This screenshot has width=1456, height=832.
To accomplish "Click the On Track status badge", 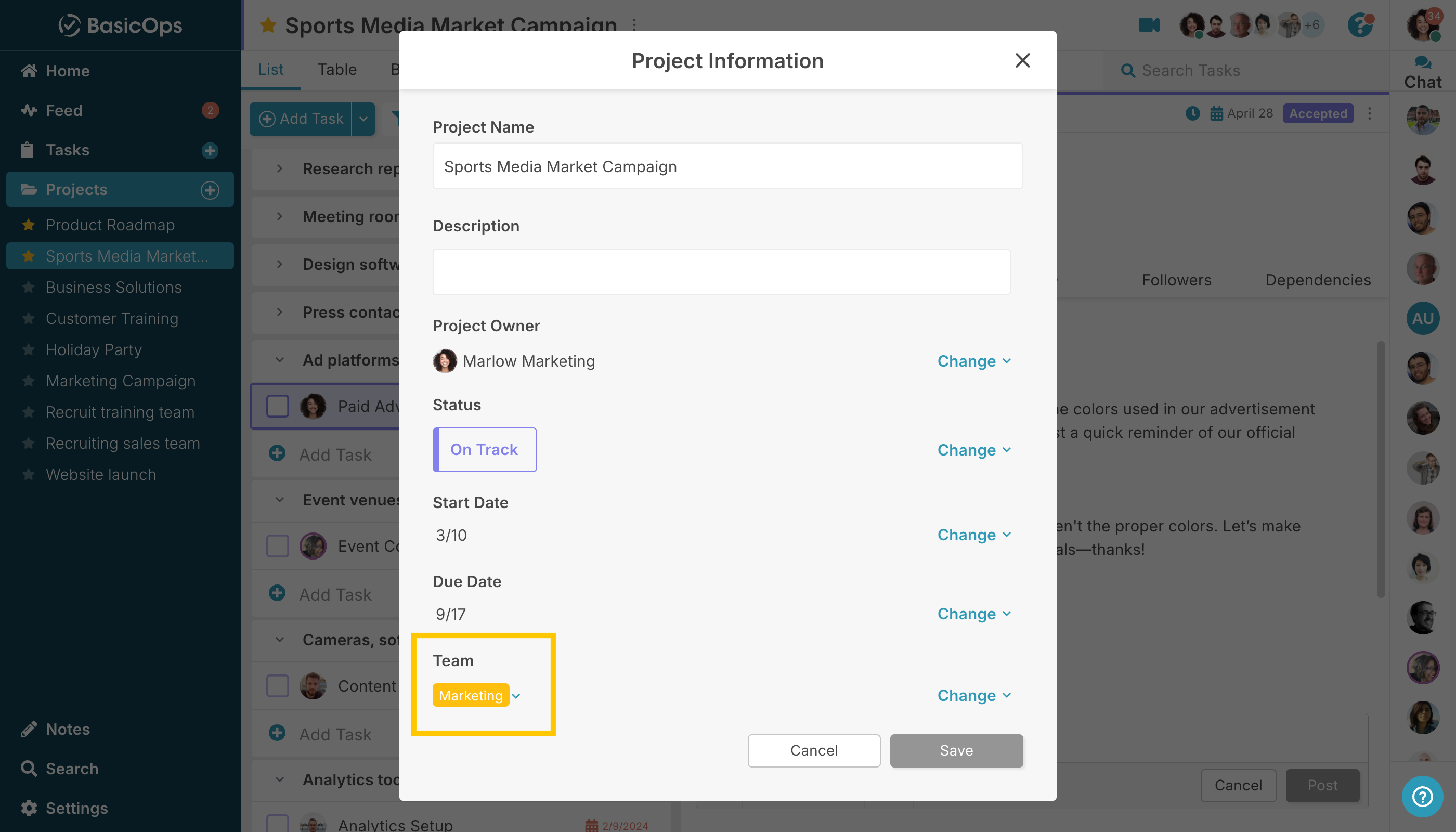I will tap(484, 450).
